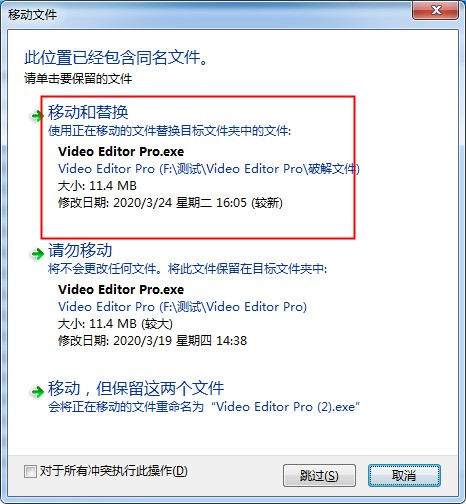Click green arrow beside 移动，但保留这两个文件

(x=37, y=392)
